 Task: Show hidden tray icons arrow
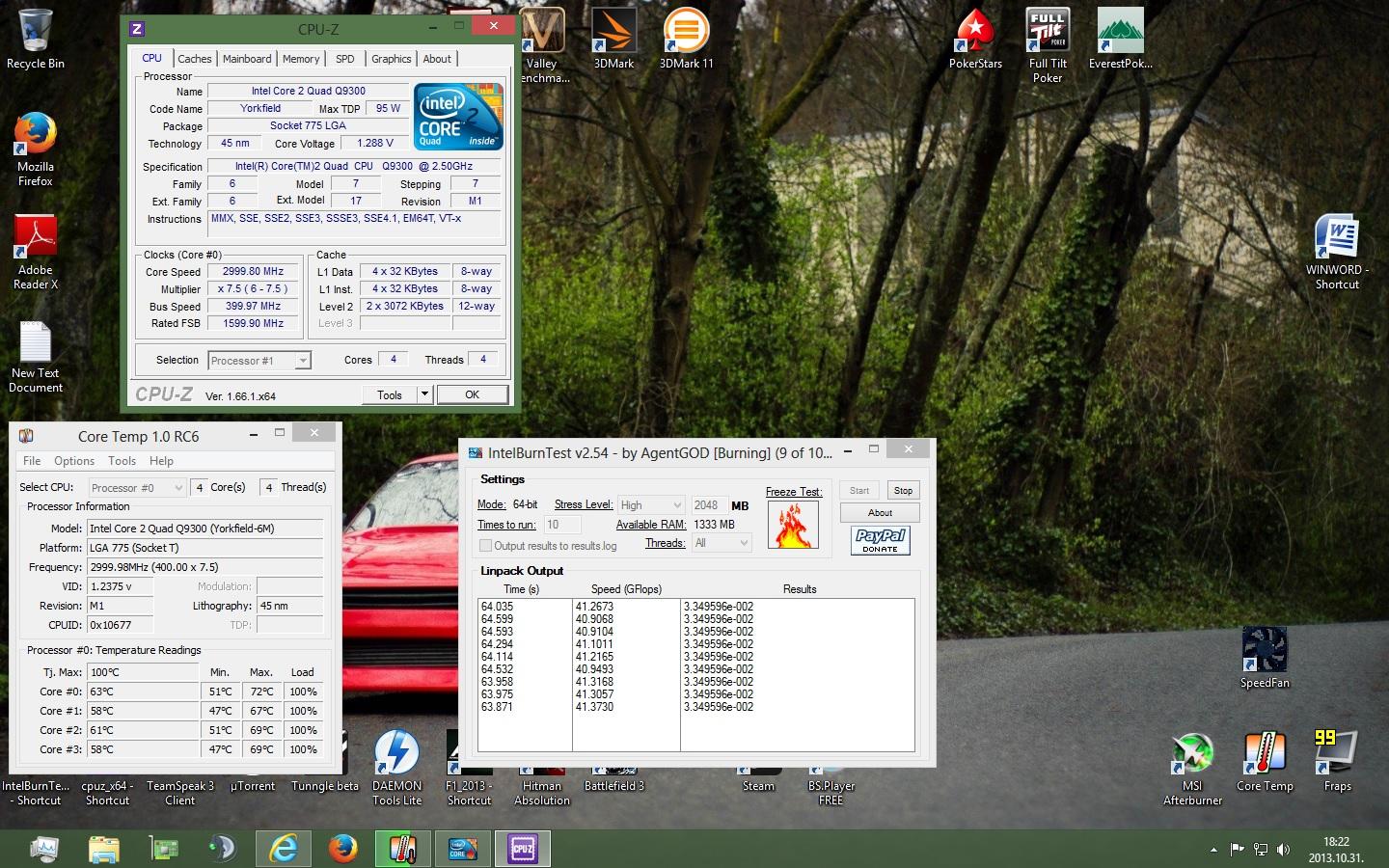[x=1213, y=850]
